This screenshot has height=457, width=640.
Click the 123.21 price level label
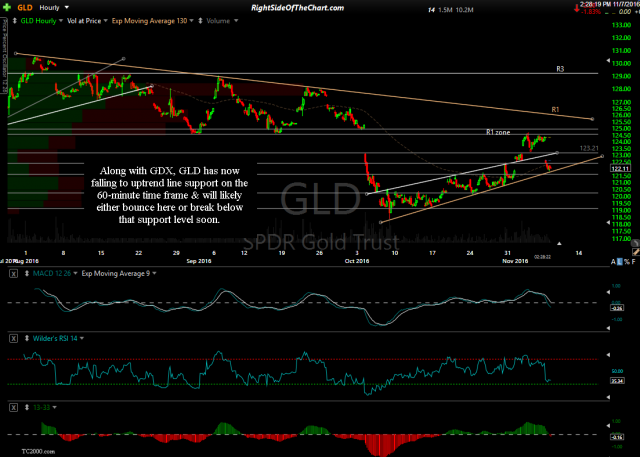[589, 149]
